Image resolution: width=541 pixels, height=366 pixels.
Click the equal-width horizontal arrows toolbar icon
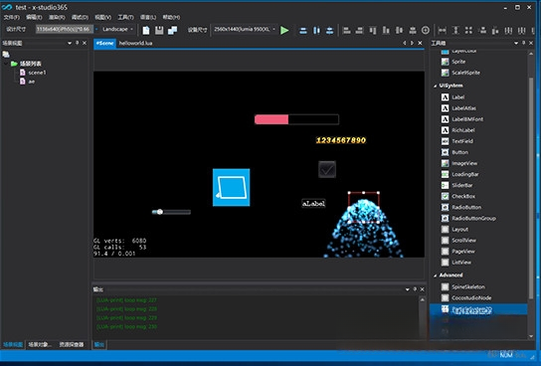tap(442, 30)
